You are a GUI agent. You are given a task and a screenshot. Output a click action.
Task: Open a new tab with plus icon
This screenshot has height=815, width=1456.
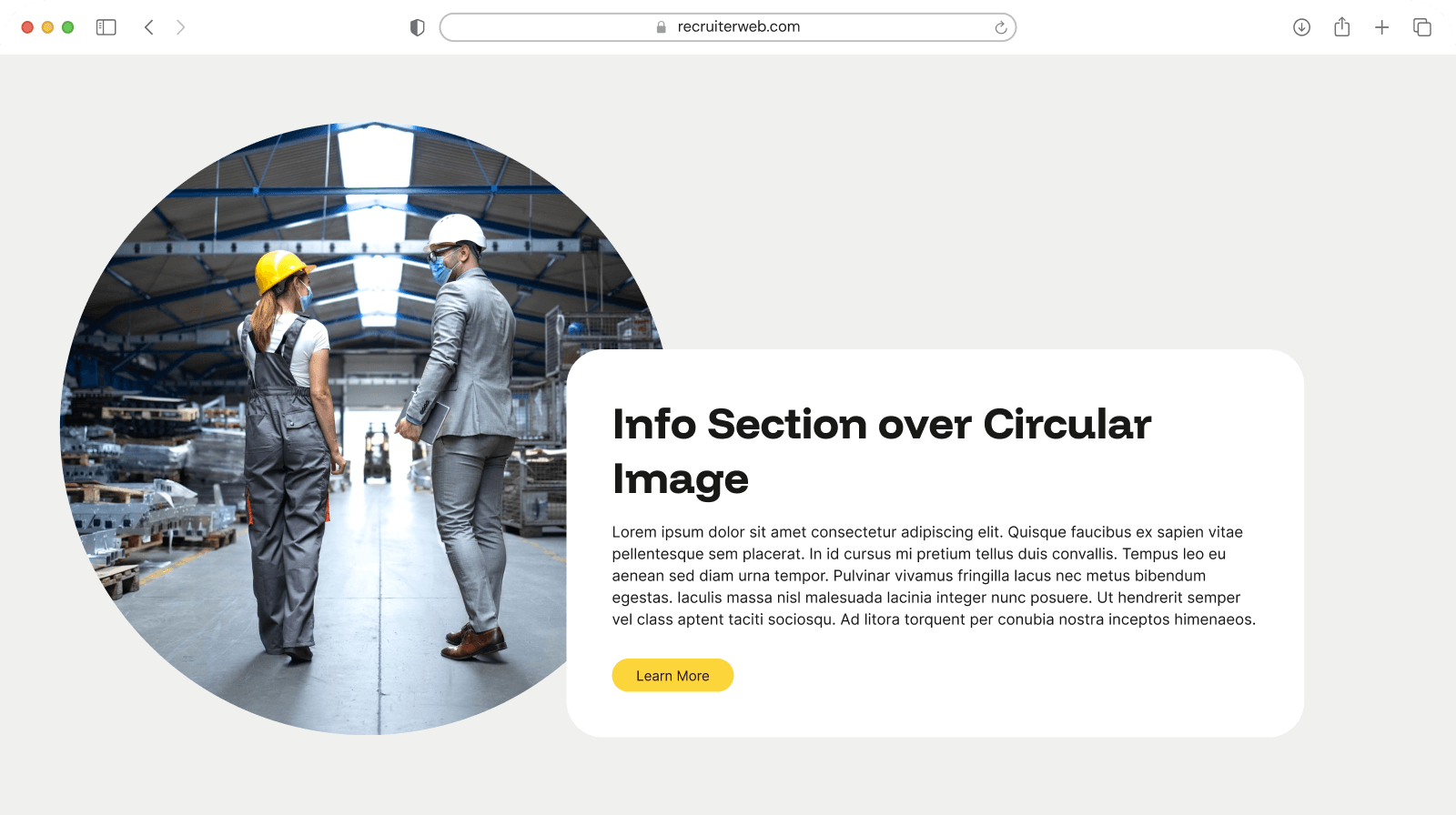tap(1382, 27)
